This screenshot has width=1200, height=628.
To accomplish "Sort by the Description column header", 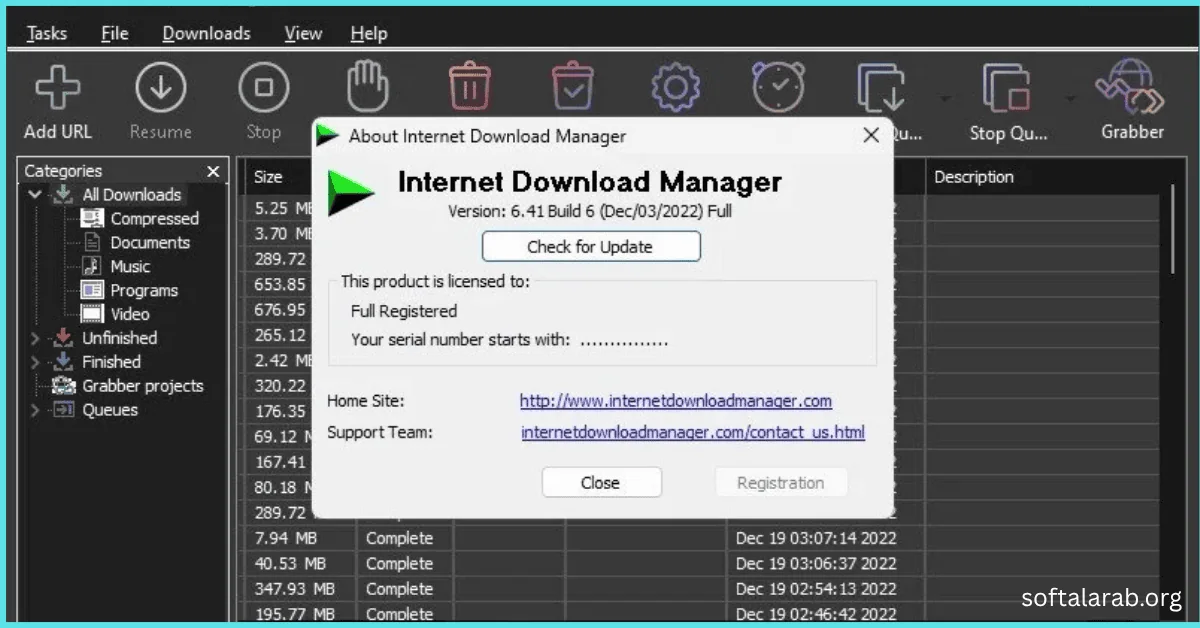I will (974, 177).
